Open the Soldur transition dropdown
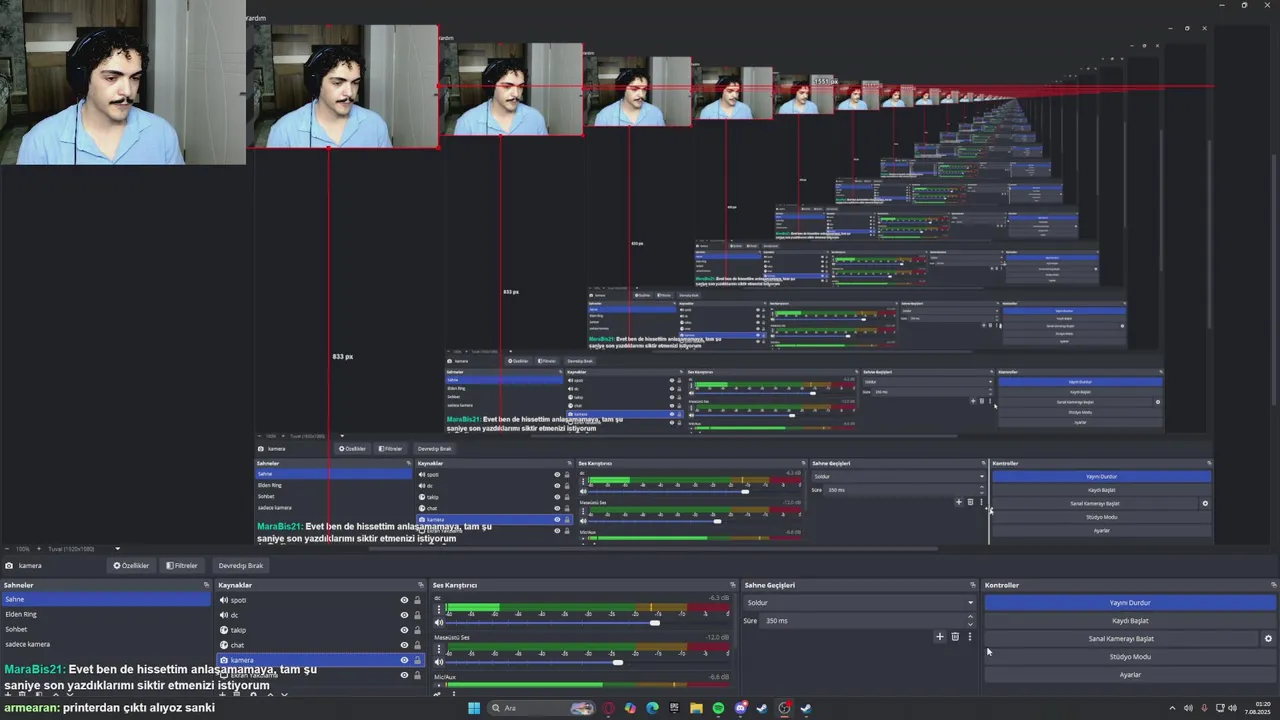1280x720 pixels. pos(859,603)
